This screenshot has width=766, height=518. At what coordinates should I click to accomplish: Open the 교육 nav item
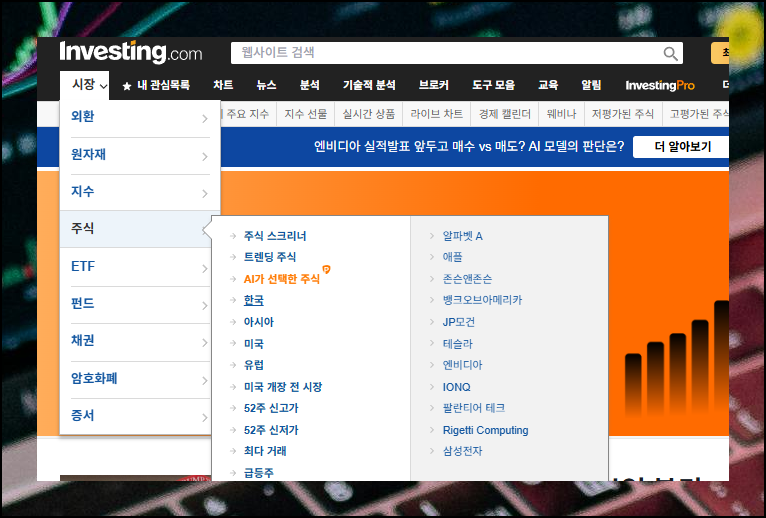(548, 85)
